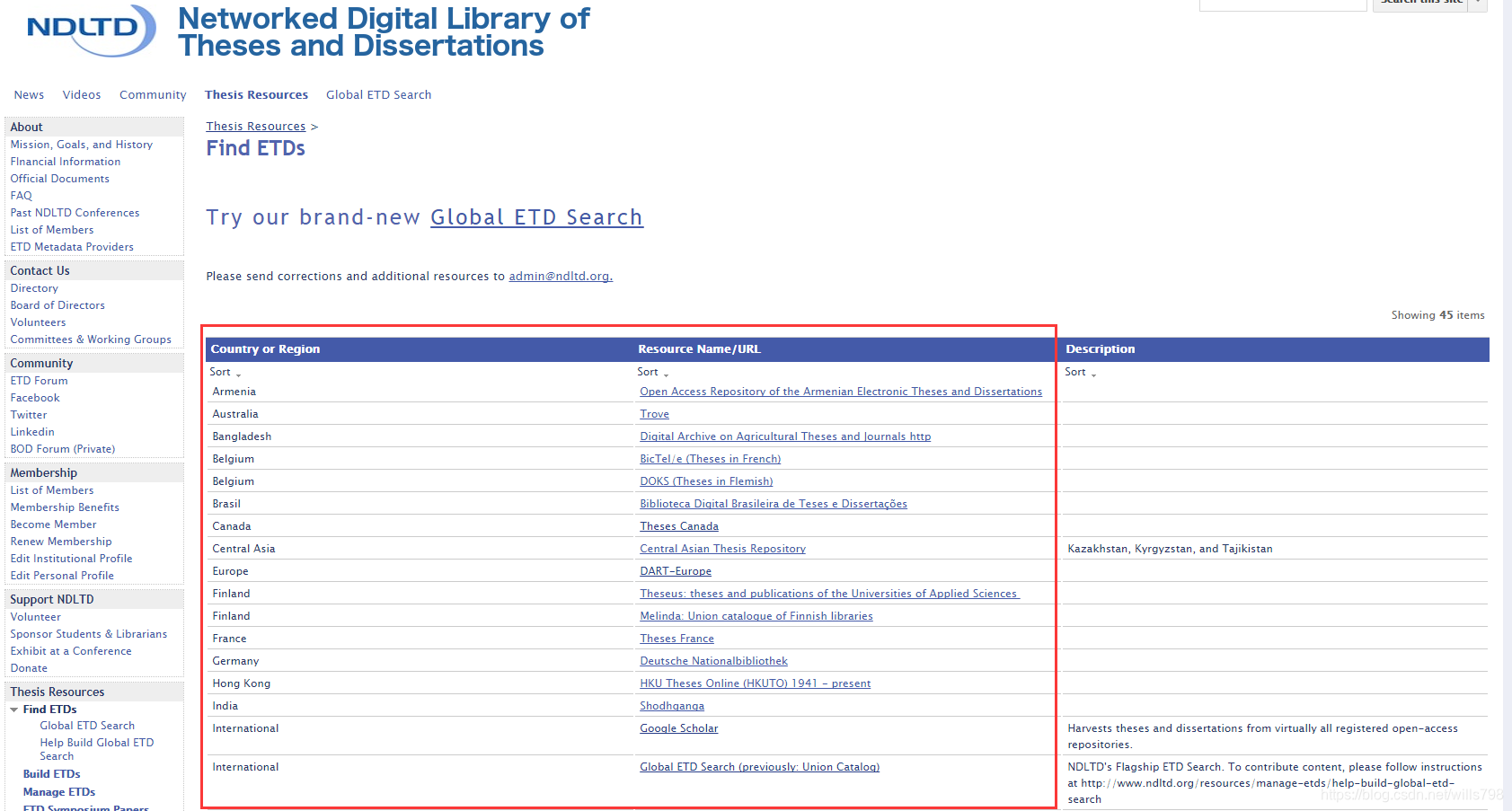Select the Thesis Resources menu tab
Screen dimensions: 1512x811
pos(256,95)
